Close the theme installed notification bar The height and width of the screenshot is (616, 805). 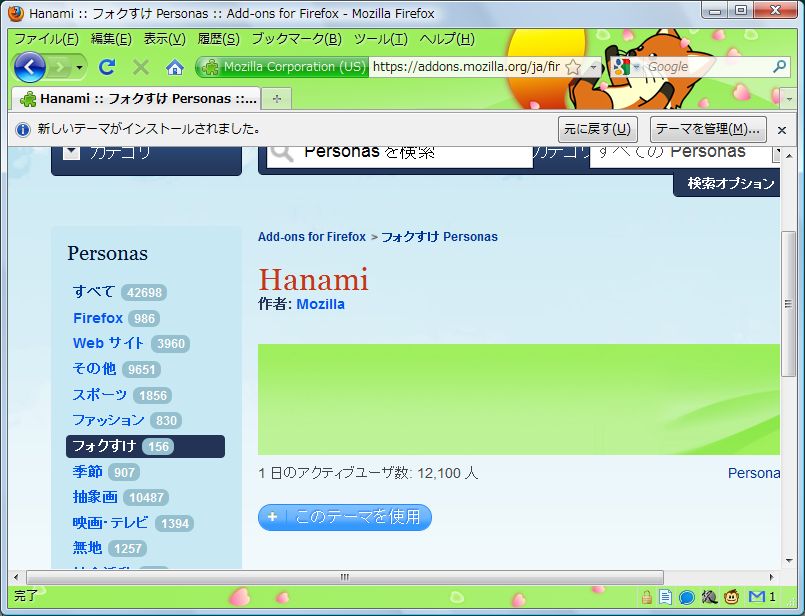781,130
